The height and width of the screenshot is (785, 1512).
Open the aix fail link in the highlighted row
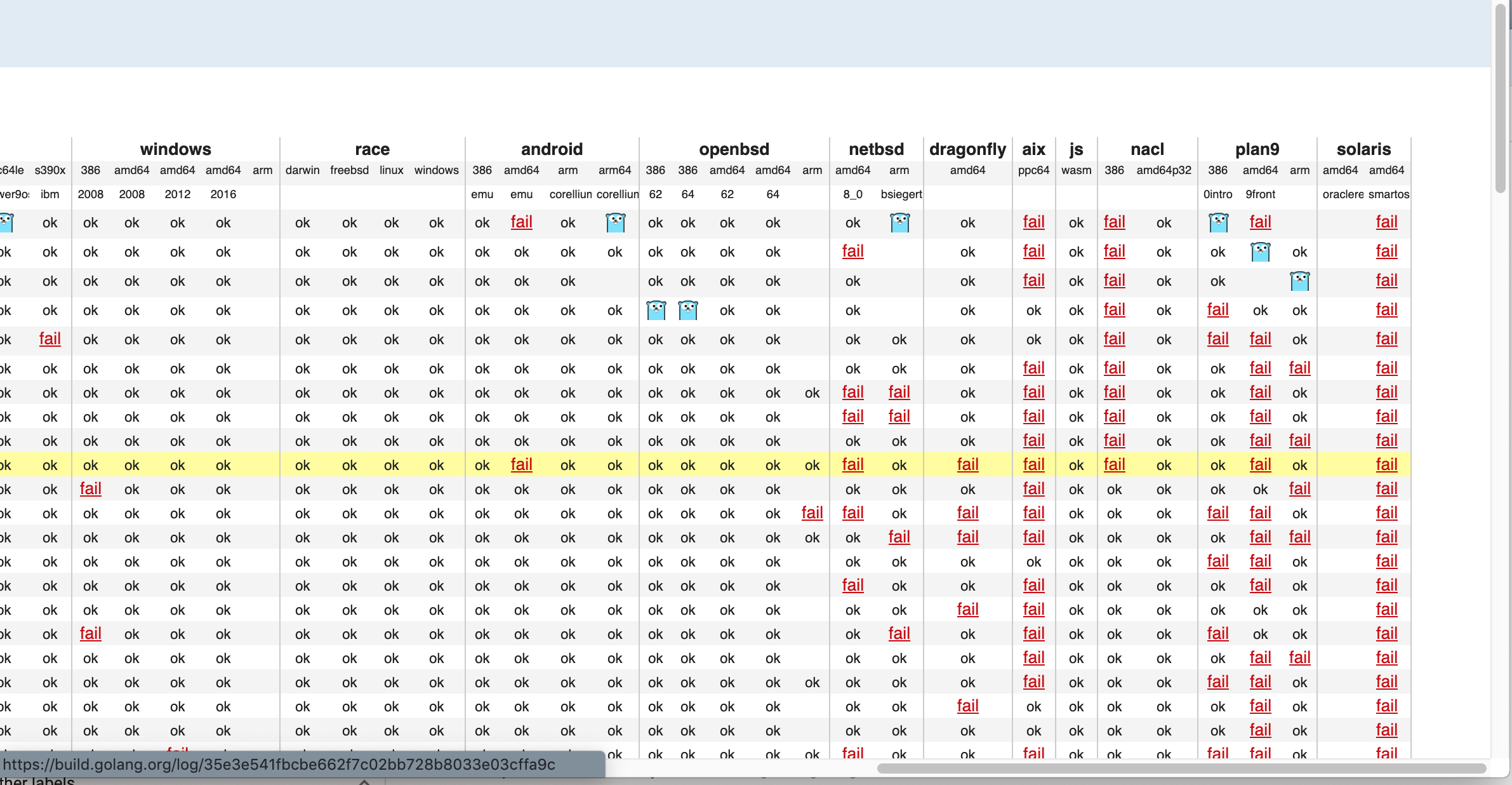coord(1034,465)
